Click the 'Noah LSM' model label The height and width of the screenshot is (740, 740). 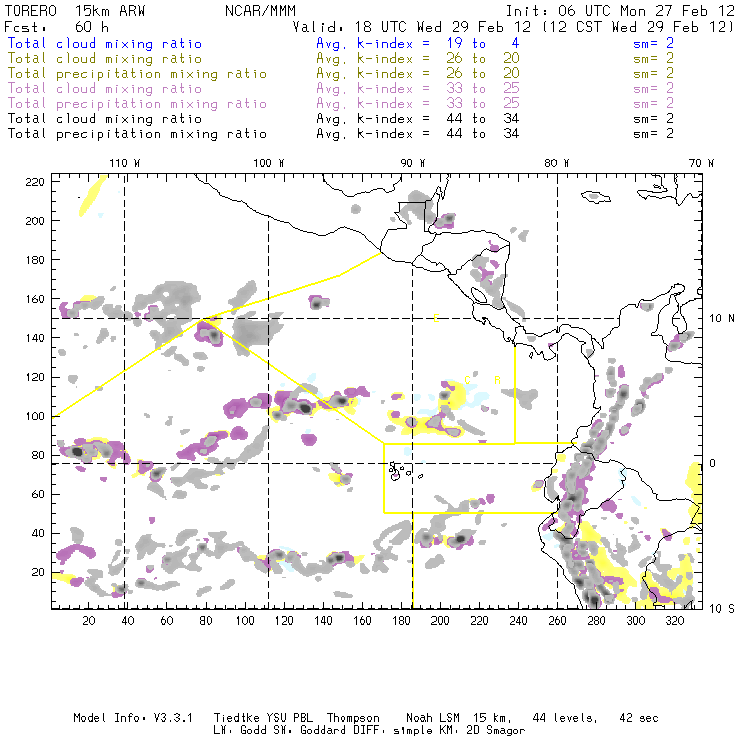433,718
